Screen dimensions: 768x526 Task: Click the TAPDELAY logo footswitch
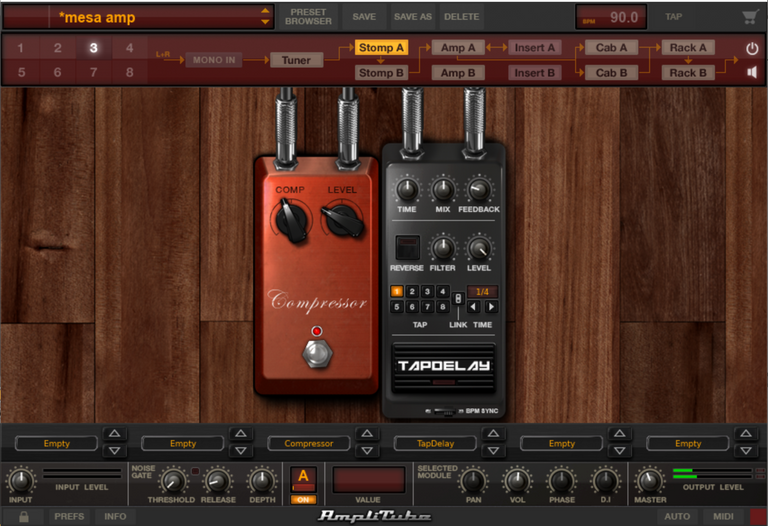pos(444,367)
